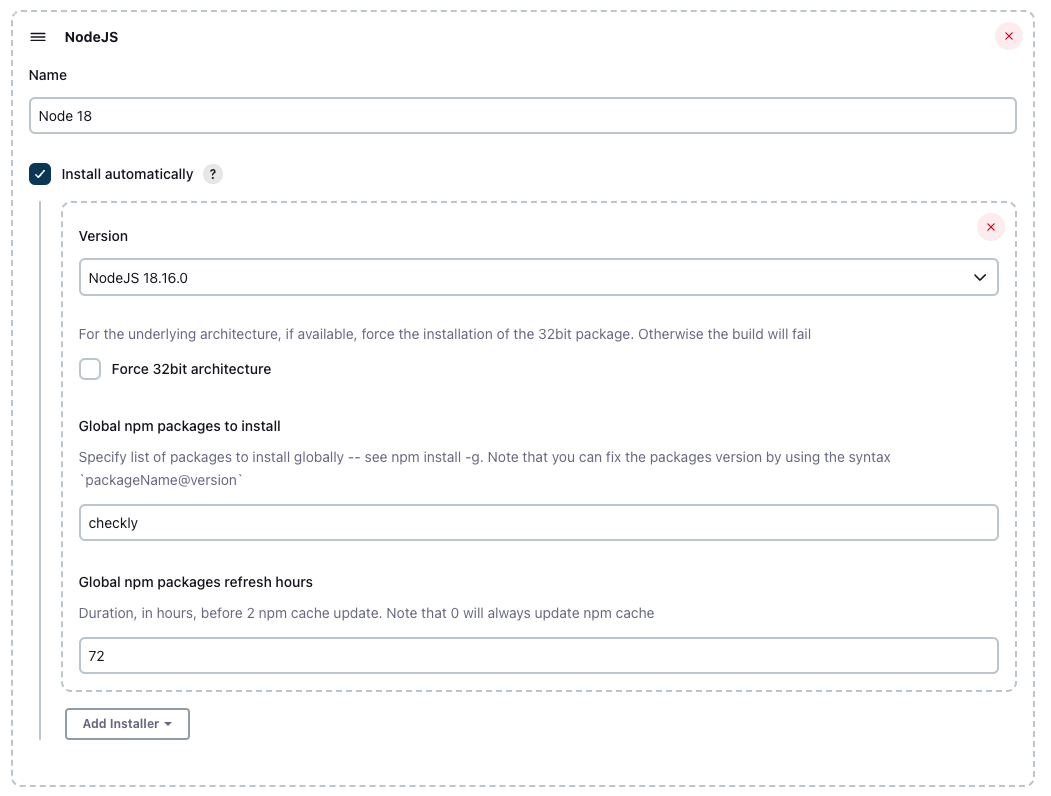Click the NodeJS heading label
Viewport: 1051px width, 796px height.
[91, 36]
